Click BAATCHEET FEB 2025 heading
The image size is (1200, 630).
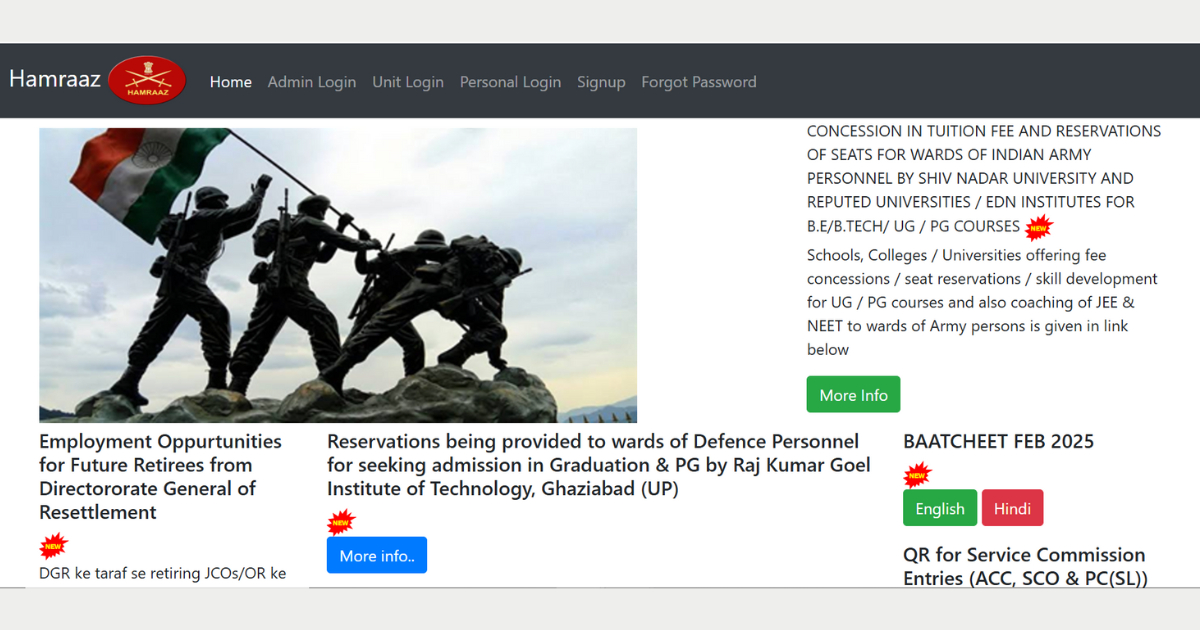tap(998, 442)
